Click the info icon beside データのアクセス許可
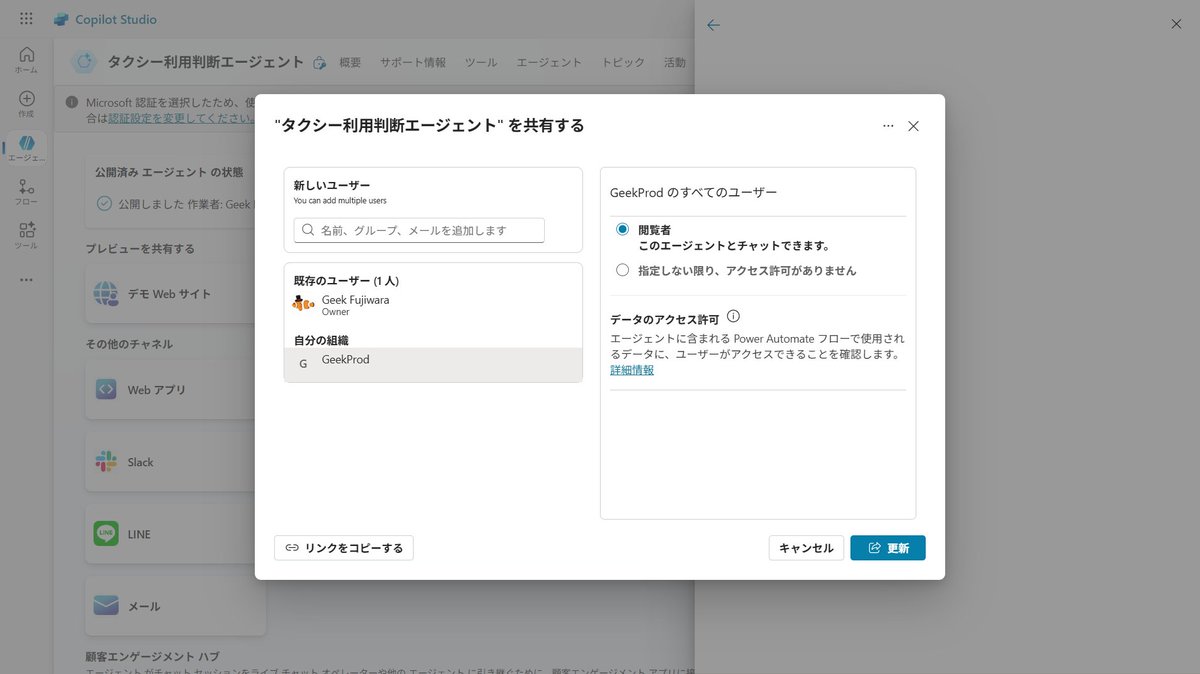 pos(734,316)
